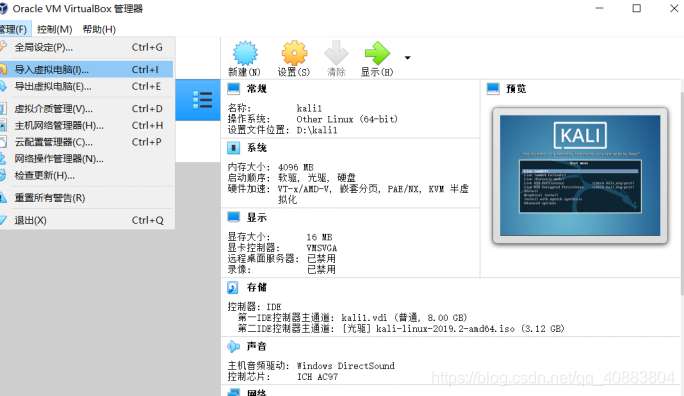Open the File (管理) menu

pos(14,29)
